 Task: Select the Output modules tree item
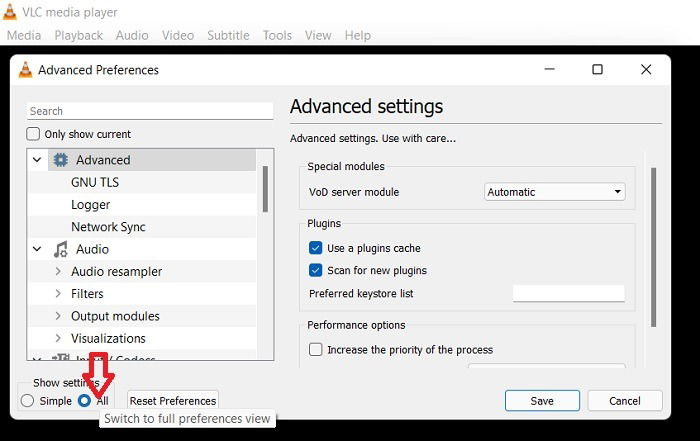point(115,316)
